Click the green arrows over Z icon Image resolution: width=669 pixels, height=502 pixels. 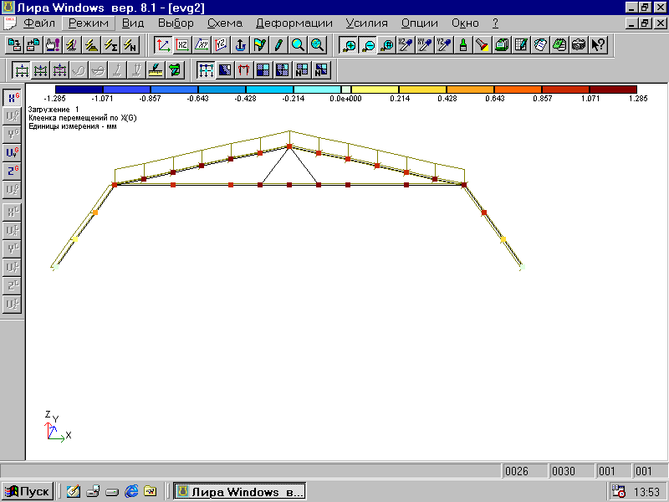click(175, 70)
